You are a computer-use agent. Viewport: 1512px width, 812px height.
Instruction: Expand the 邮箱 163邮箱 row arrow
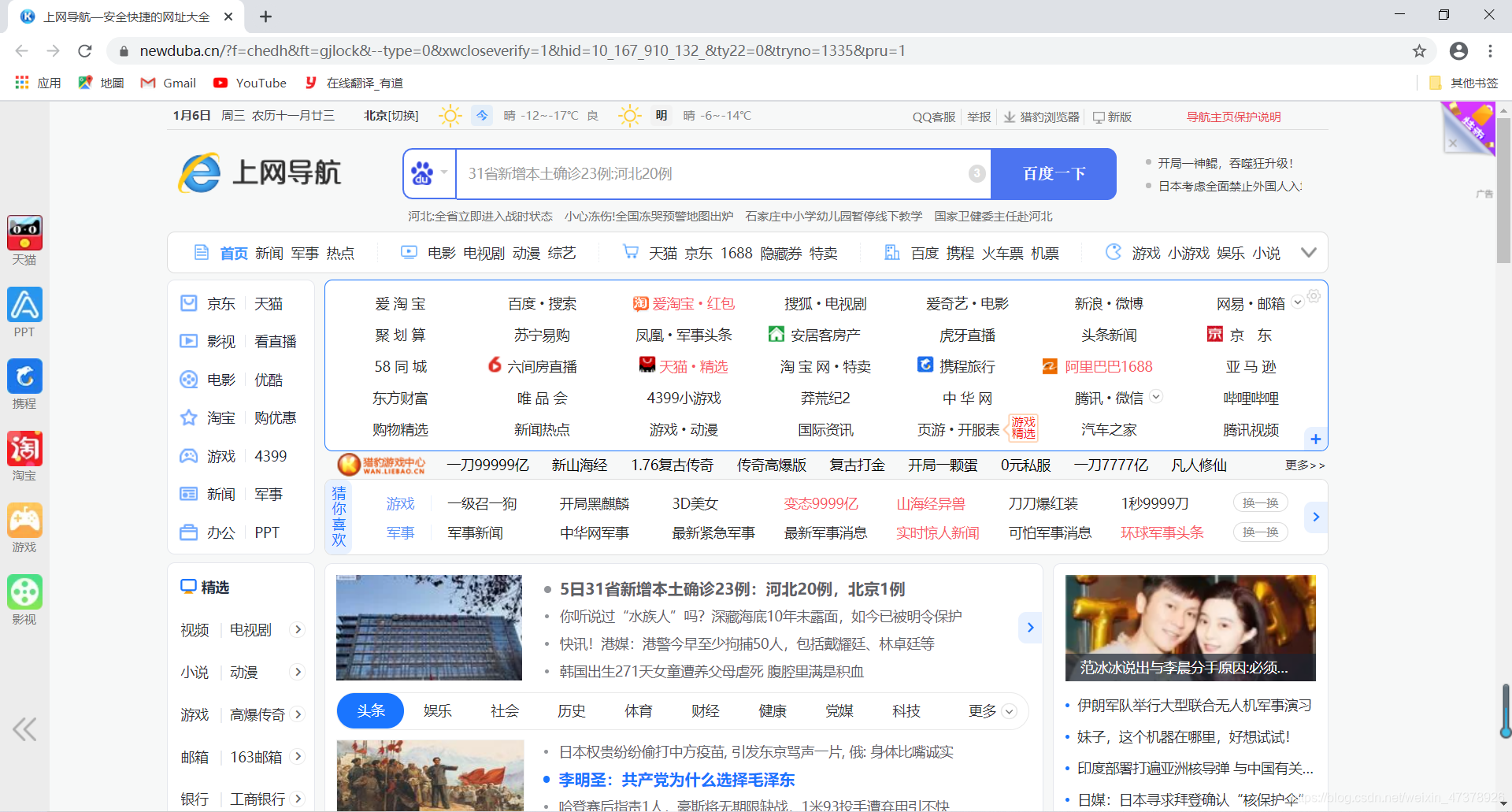pyautogui.click(x=298, y=757)
